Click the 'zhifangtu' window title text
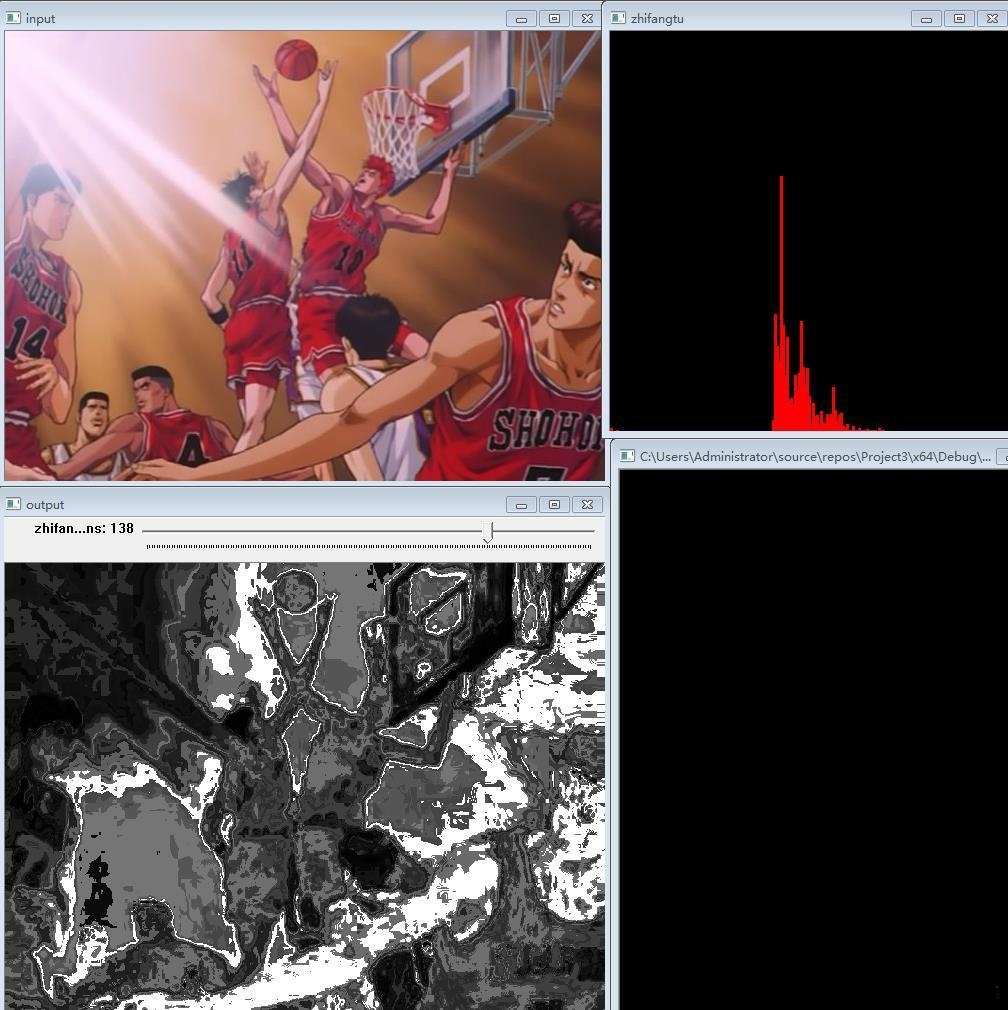This screenshot has width=1008, height=1010. click(x=657, y=19)
